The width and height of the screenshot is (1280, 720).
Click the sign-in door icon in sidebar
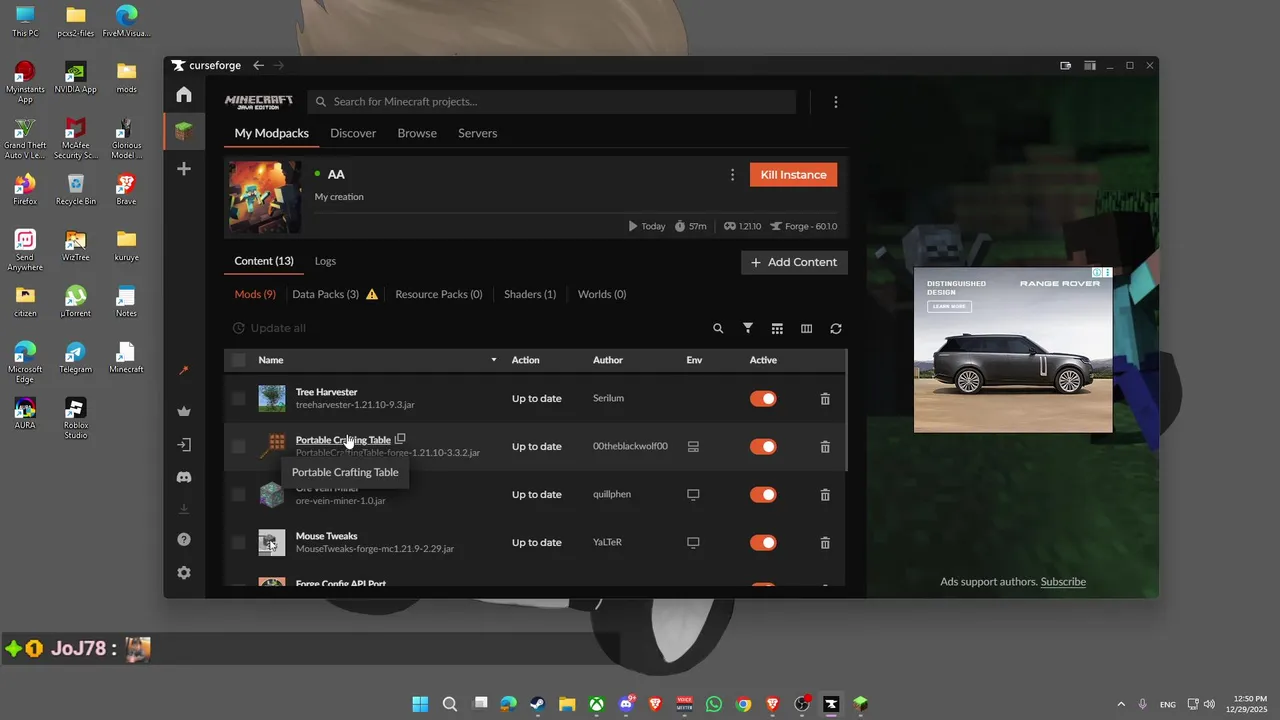[x=184, y=445]
